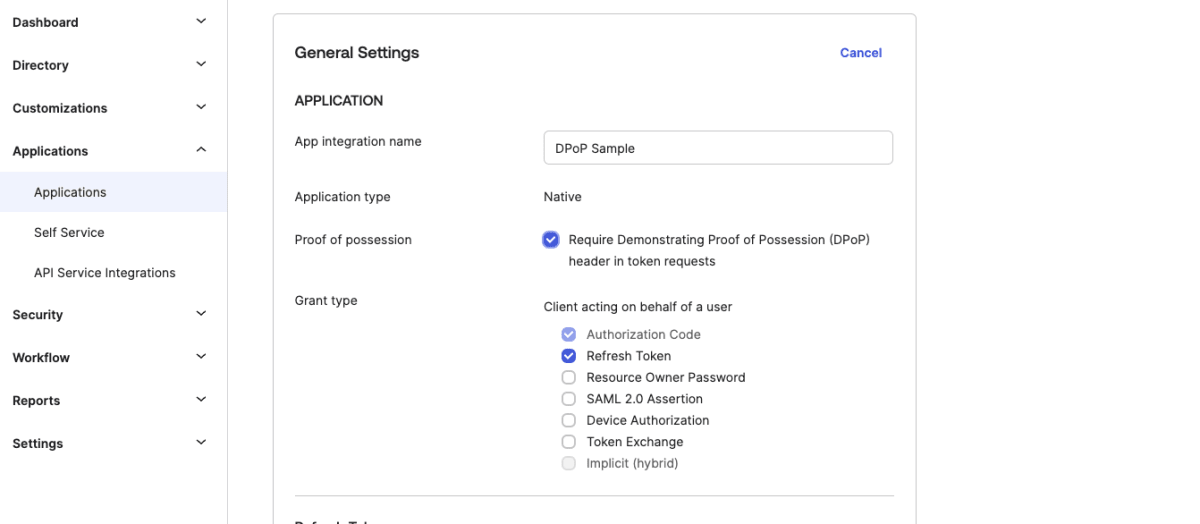Expand the Workflow section chevron
The image size is (1200, 524).
[x=201, y=357]
